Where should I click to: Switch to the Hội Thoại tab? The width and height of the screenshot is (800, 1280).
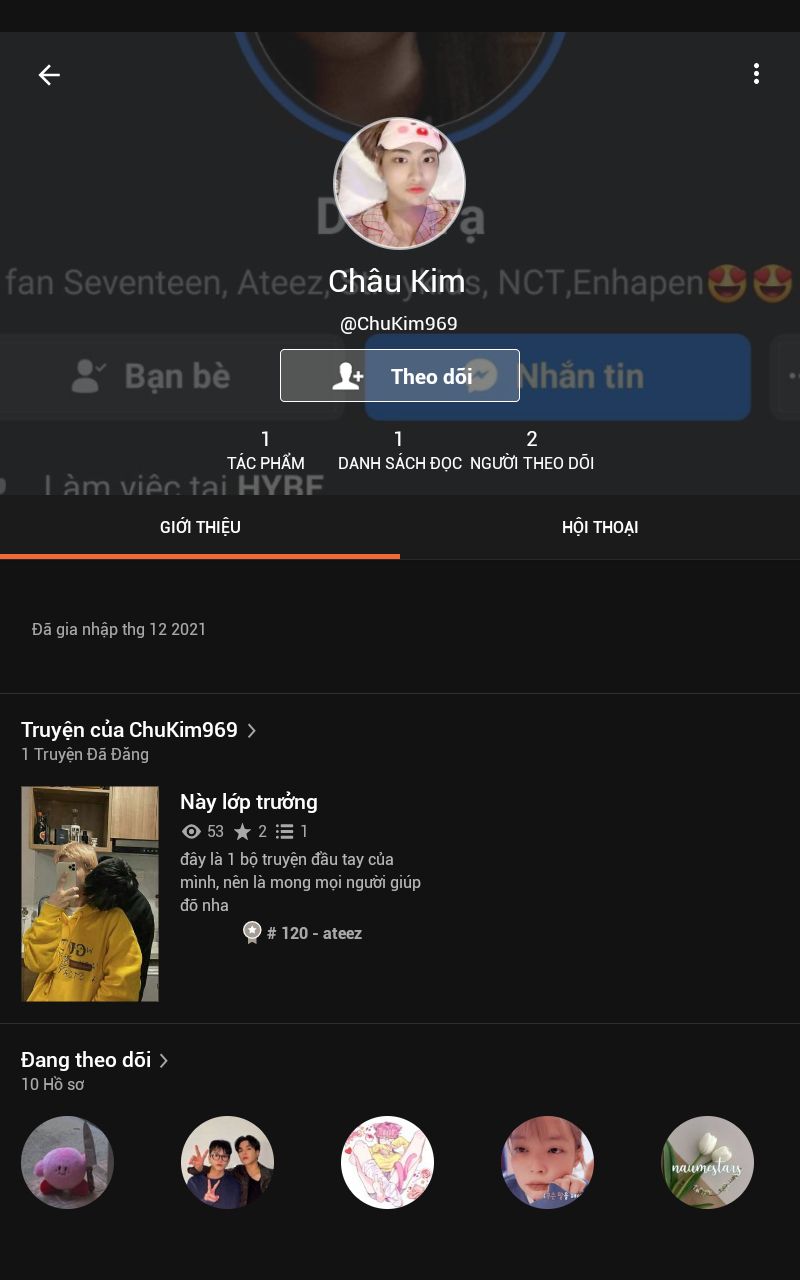click(x=600, y=527)
